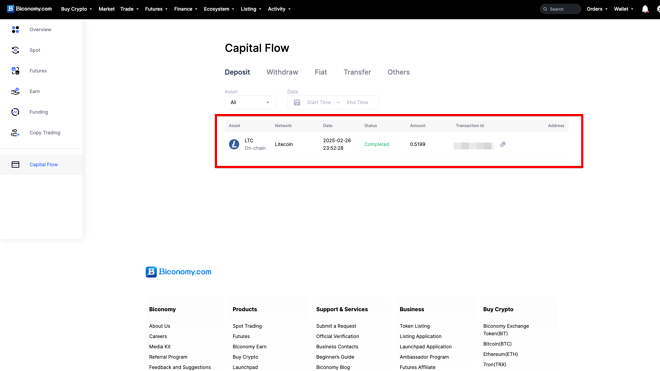Open notifications bell icon
Image resolution: width=660 pixels, height=371 pixels.
coord(645,9)
